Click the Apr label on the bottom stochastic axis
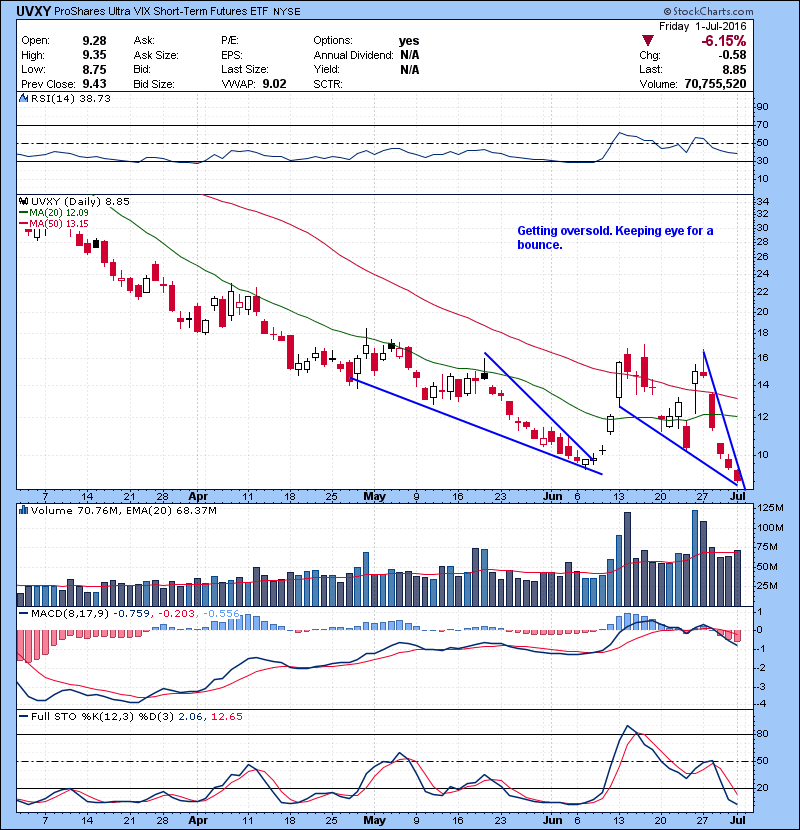The height and width of the screenshot is (830, 800). [x=198, y=820]
